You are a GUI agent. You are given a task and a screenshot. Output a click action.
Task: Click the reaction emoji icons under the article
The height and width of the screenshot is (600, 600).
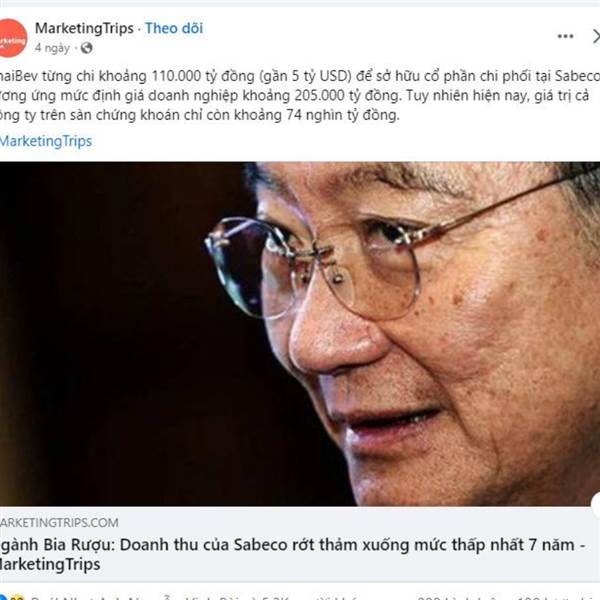point(13,597)
